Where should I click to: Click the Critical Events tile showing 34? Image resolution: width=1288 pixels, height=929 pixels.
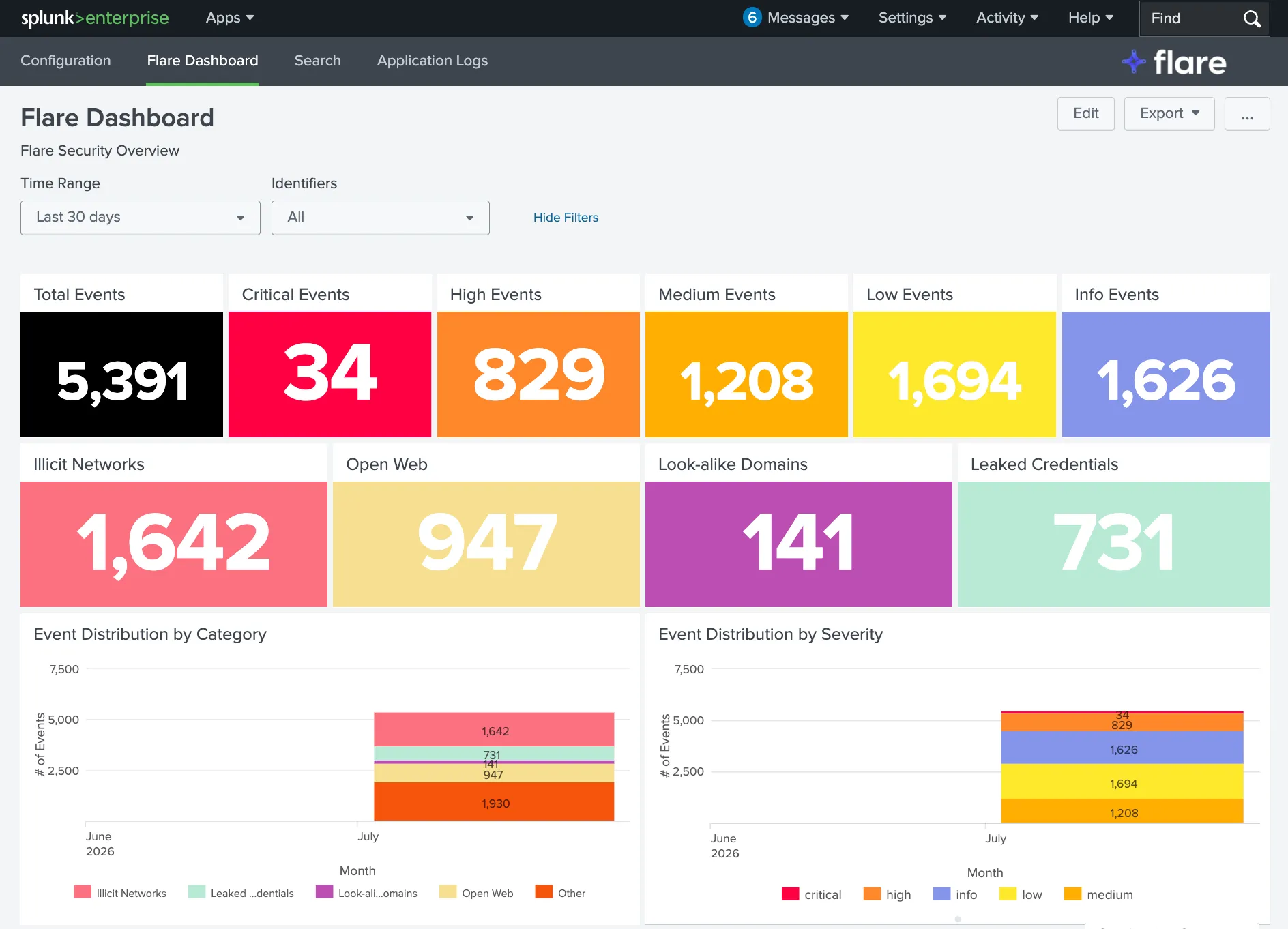(x=330, y=374)
